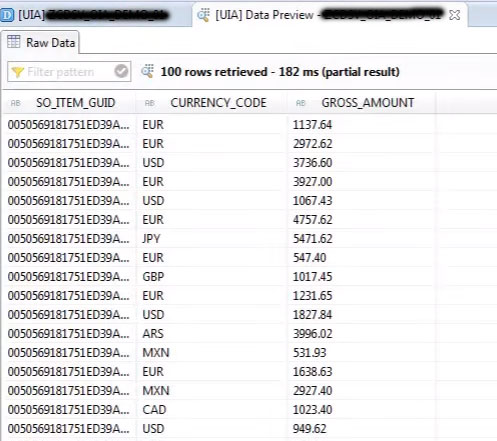Click the GROSS_AMOUNT column type icon

pyautogui.click(x=301, y=103)
